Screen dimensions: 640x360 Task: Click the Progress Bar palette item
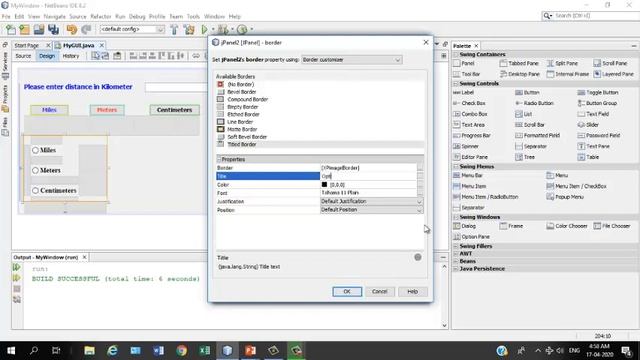pos(471,136)
